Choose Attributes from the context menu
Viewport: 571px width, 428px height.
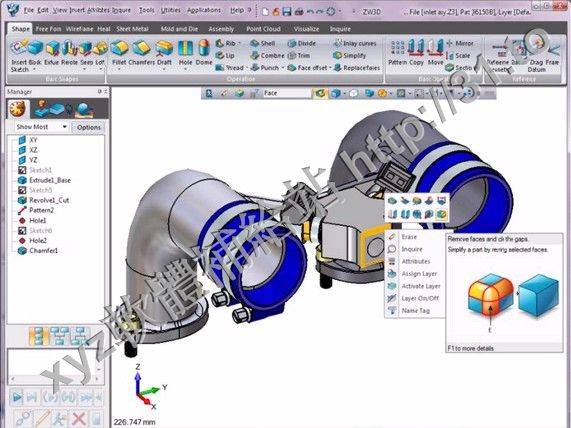(415, 261)
